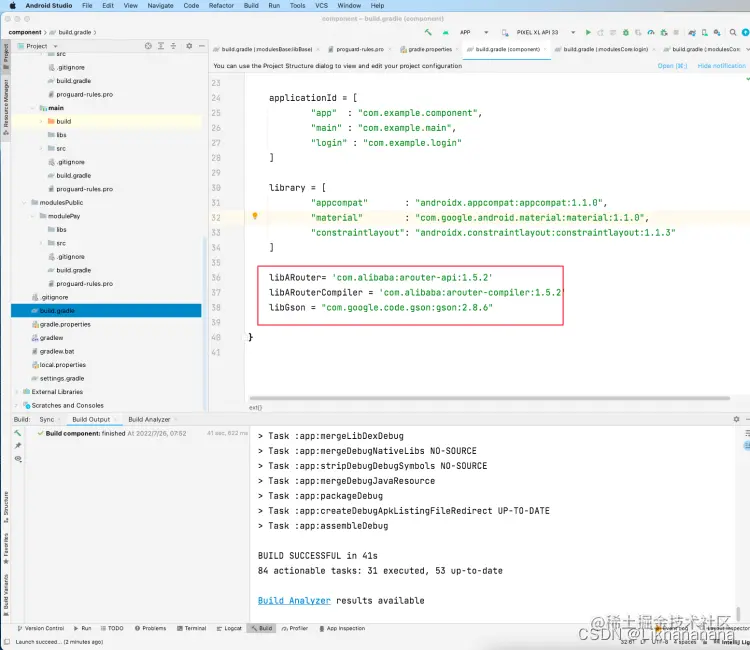Open Build panel settings gear
Viewport: 750px width, 650px height.
click(x=736, y=419)
